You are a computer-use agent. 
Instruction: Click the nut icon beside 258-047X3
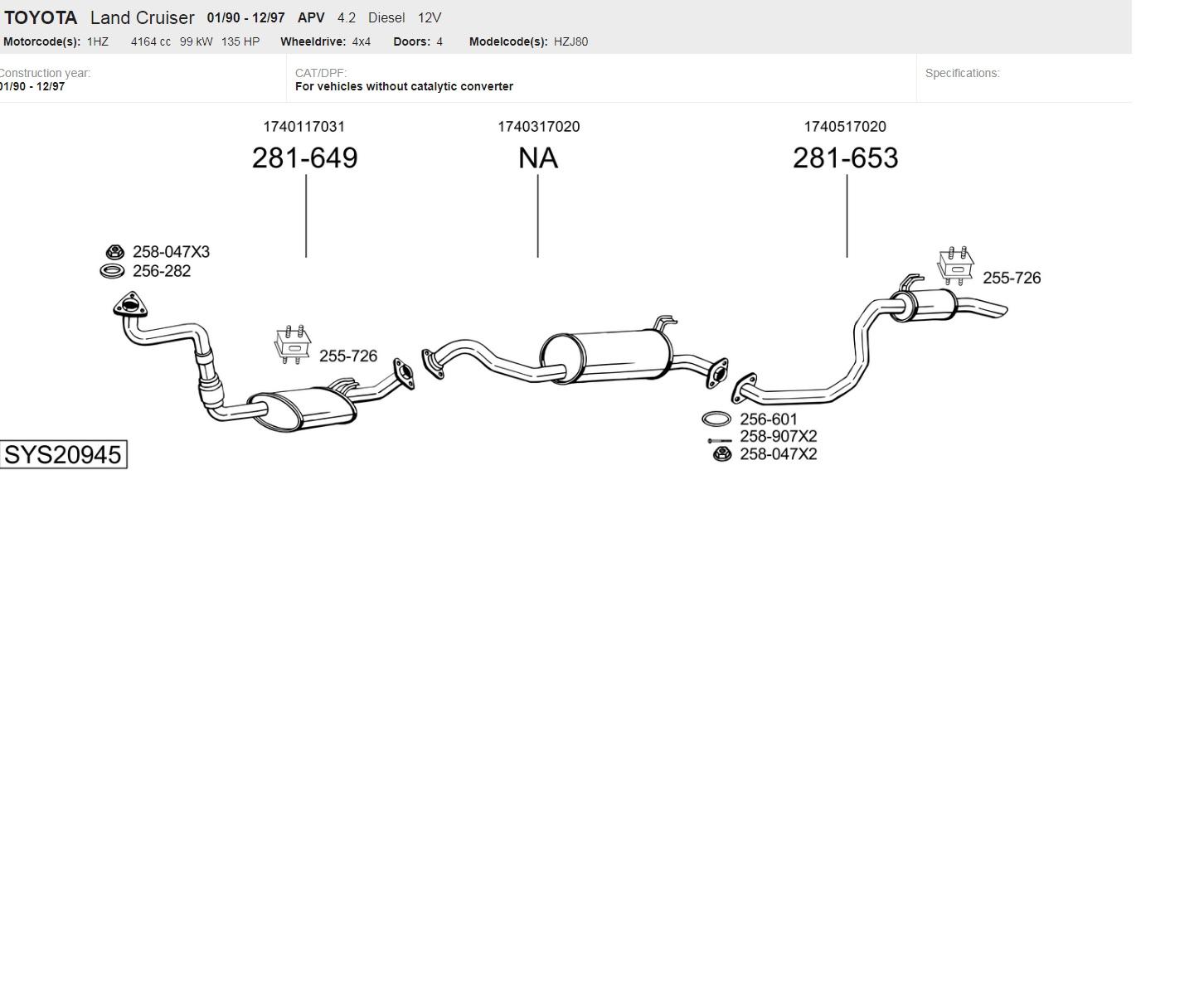coord(115,252)
